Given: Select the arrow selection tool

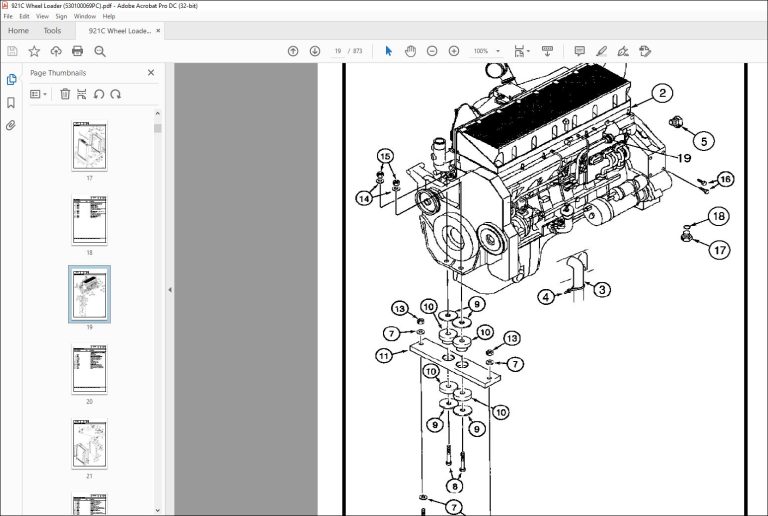Looking at the screenshot, I should tap(388, 51).
